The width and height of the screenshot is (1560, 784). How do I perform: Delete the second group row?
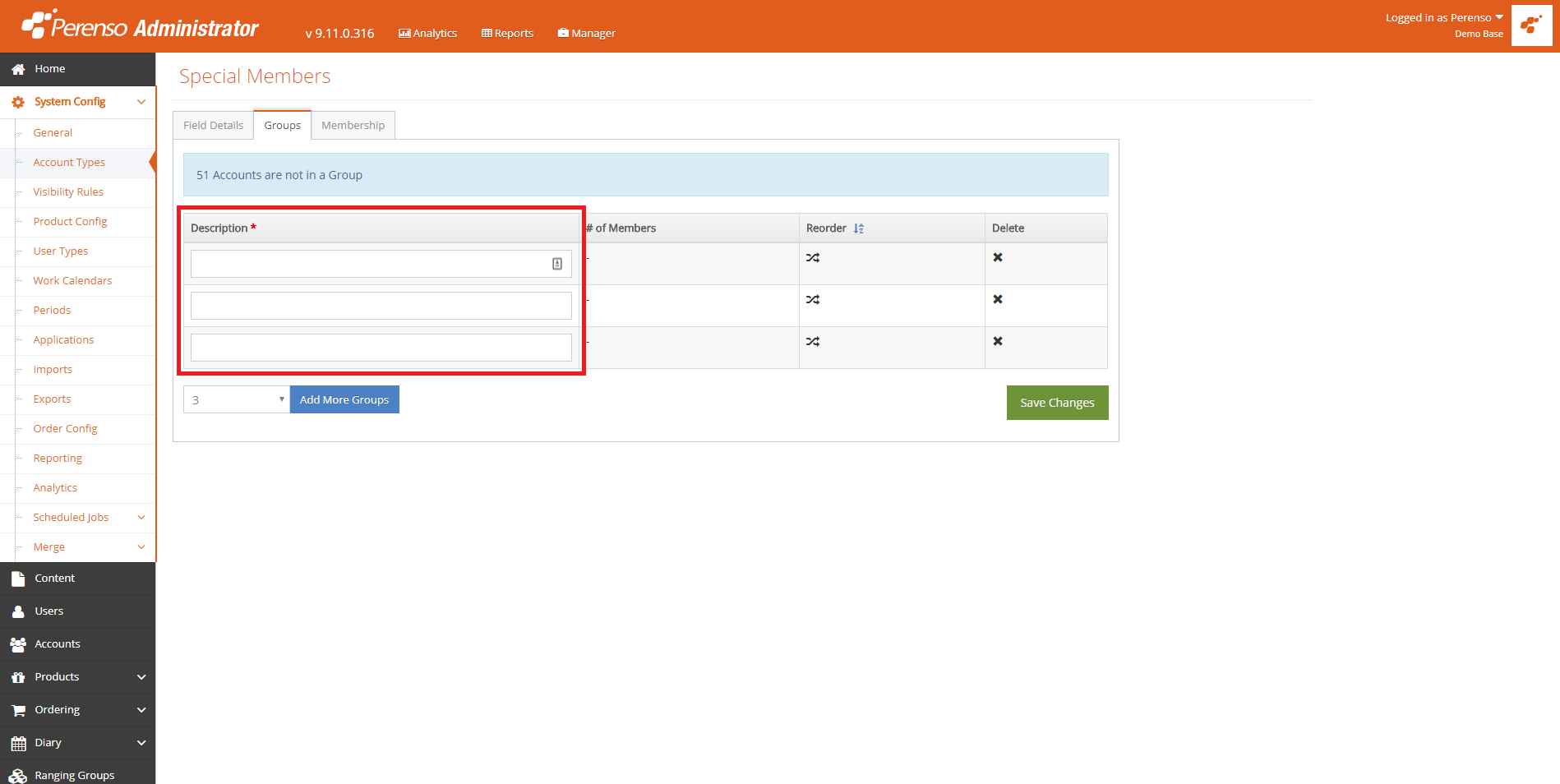coord(998,299)
